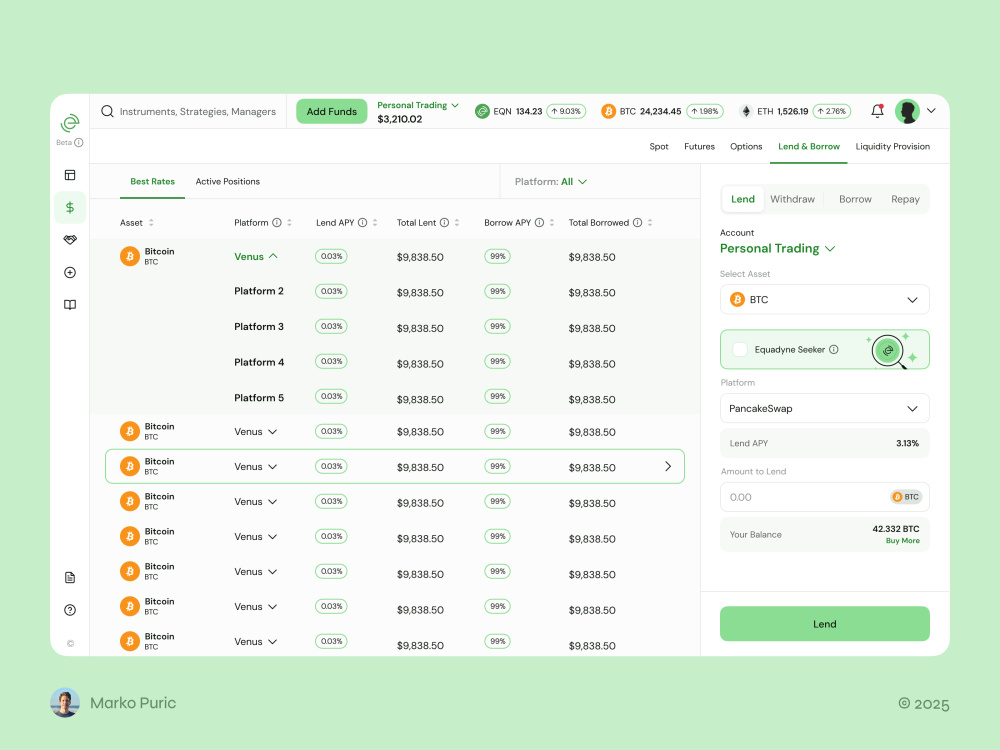Sort table by the Platform column arrows
This screenshot has width=1000, height=750.
[290, 223]
